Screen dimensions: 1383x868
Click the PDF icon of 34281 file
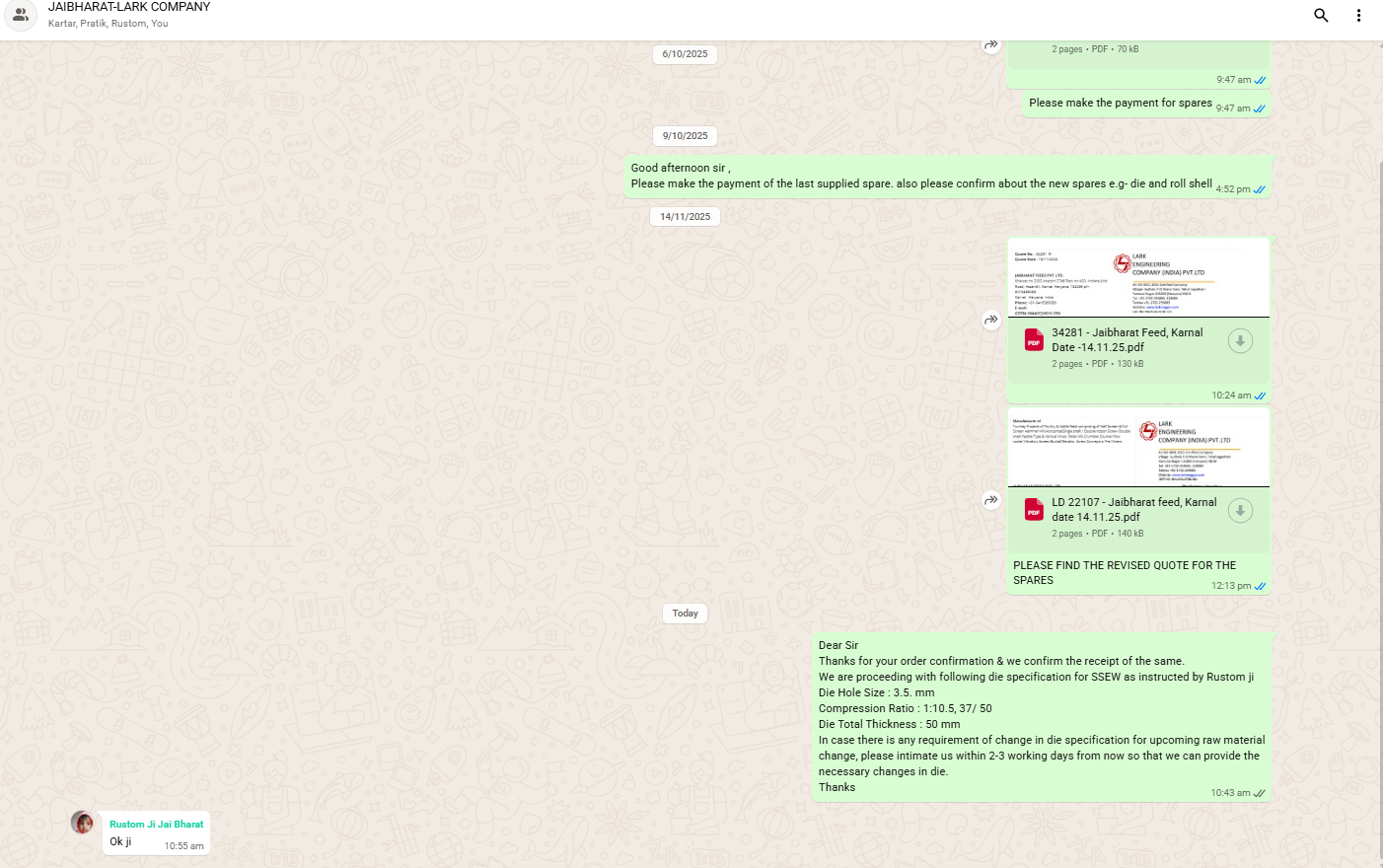point(1034,340)
